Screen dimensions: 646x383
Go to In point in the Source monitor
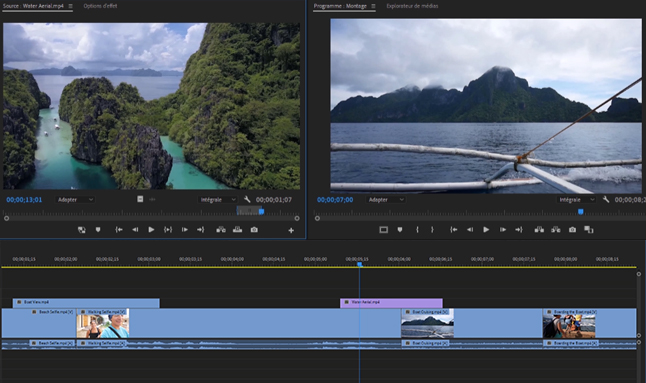click(119, 230)
